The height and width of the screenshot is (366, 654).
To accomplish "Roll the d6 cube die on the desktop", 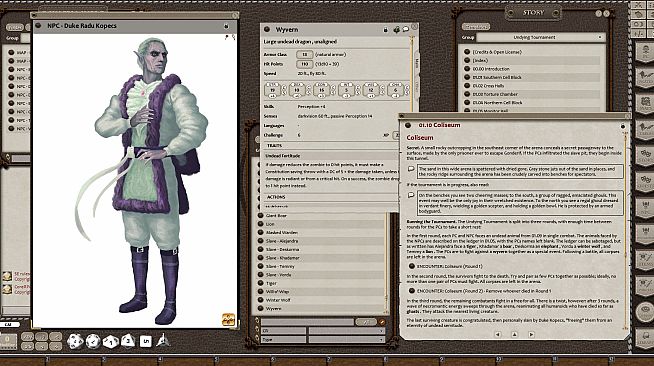I will [x=145, y=341].
